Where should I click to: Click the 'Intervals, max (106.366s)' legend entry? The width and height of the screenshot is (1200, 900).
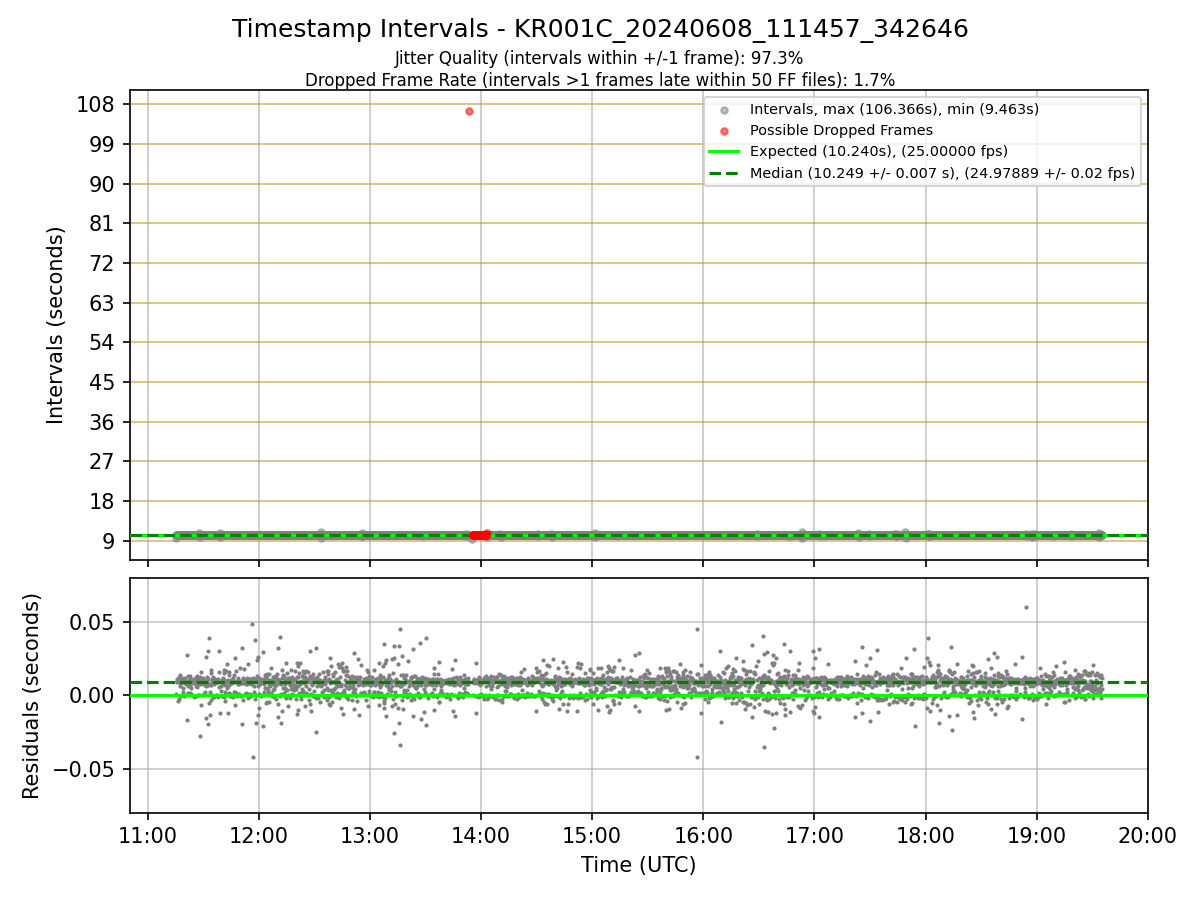894,109
